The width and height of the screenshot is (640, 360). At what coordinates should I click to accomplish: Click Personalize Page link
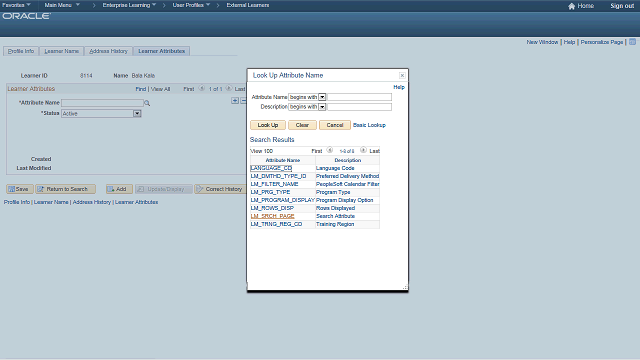click(602, 42)
